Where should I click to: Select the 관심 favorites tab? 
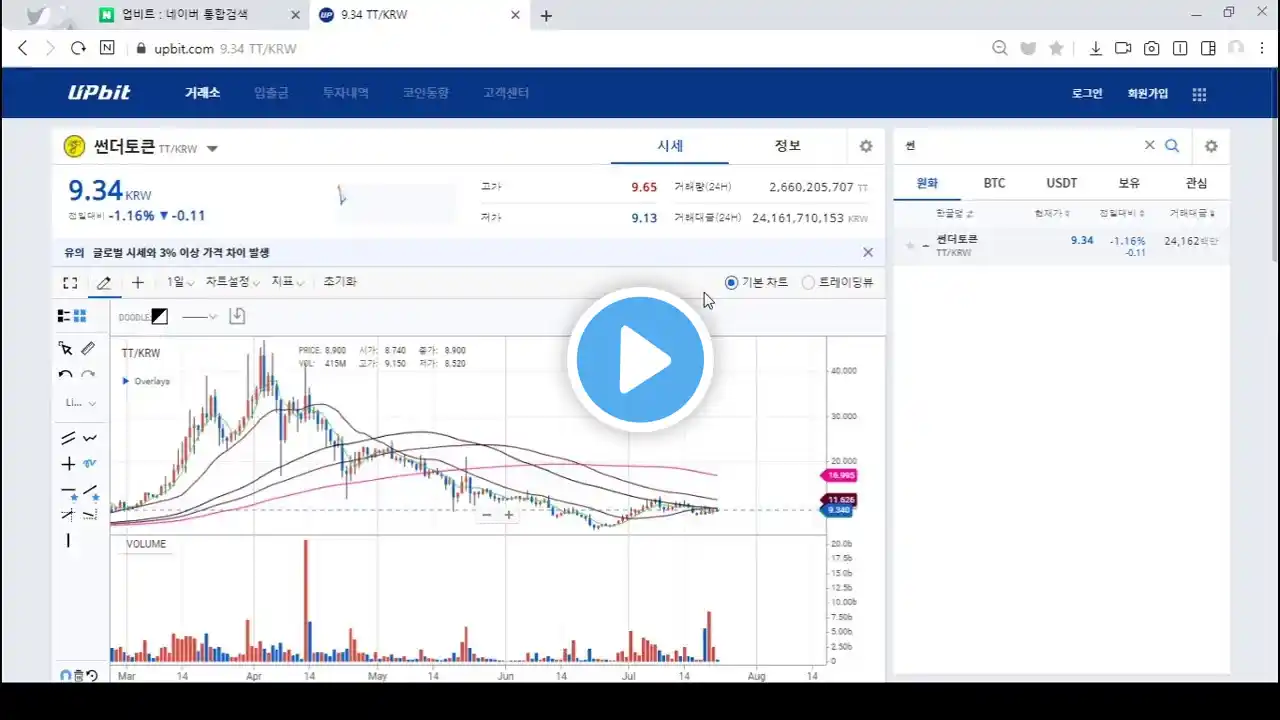pos(1196,183)
